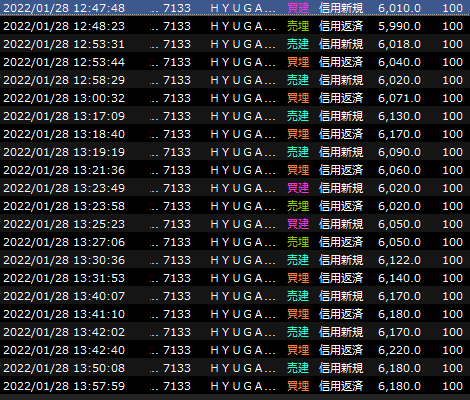Click 売建 in the 12:53:31 row

point(298,44)
